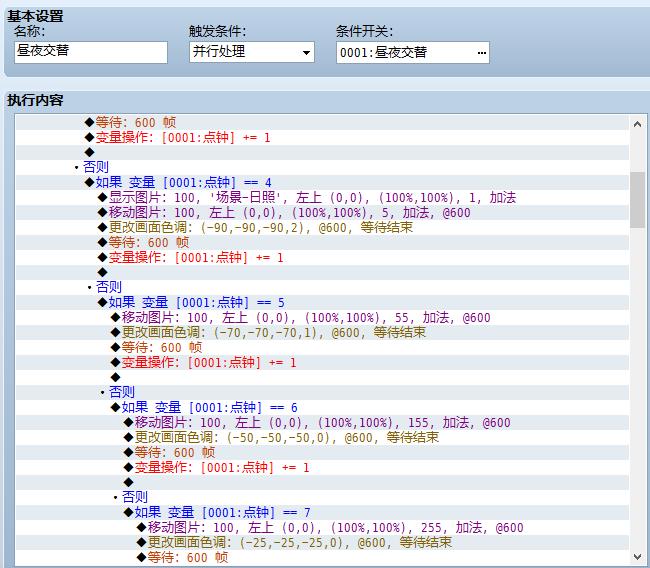Select the tint row (-90,-90,-90,2)
This screenshot has width=650, height=568.
(322, 228)
